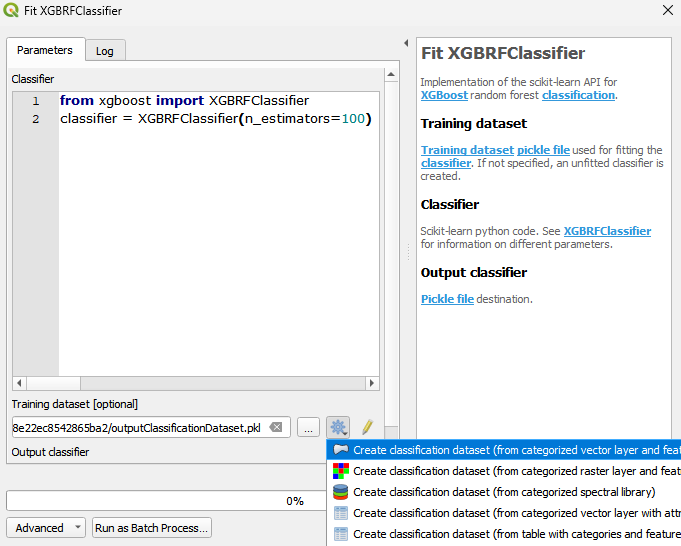The image size is (681, 546).
Task: Click the vector layer attribute table icon
Action: 340,513
